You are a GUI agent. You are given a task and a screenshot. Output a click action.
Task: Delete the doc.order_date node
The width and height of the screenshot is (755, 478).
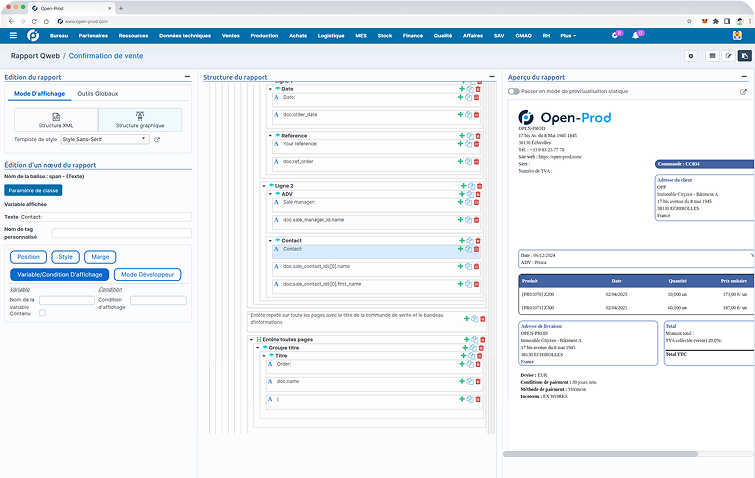coord(476,115)
